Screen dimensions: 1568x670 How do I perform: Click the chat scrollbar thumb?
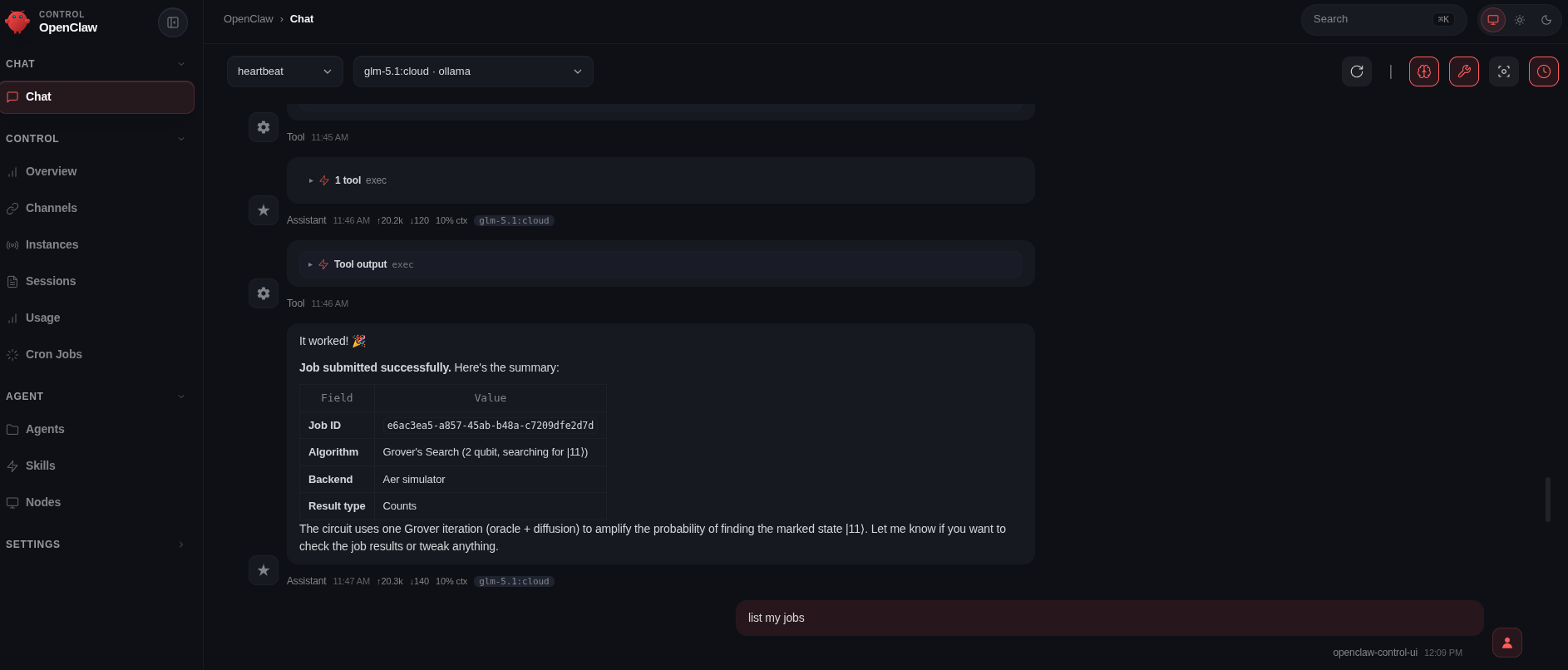1547,500
